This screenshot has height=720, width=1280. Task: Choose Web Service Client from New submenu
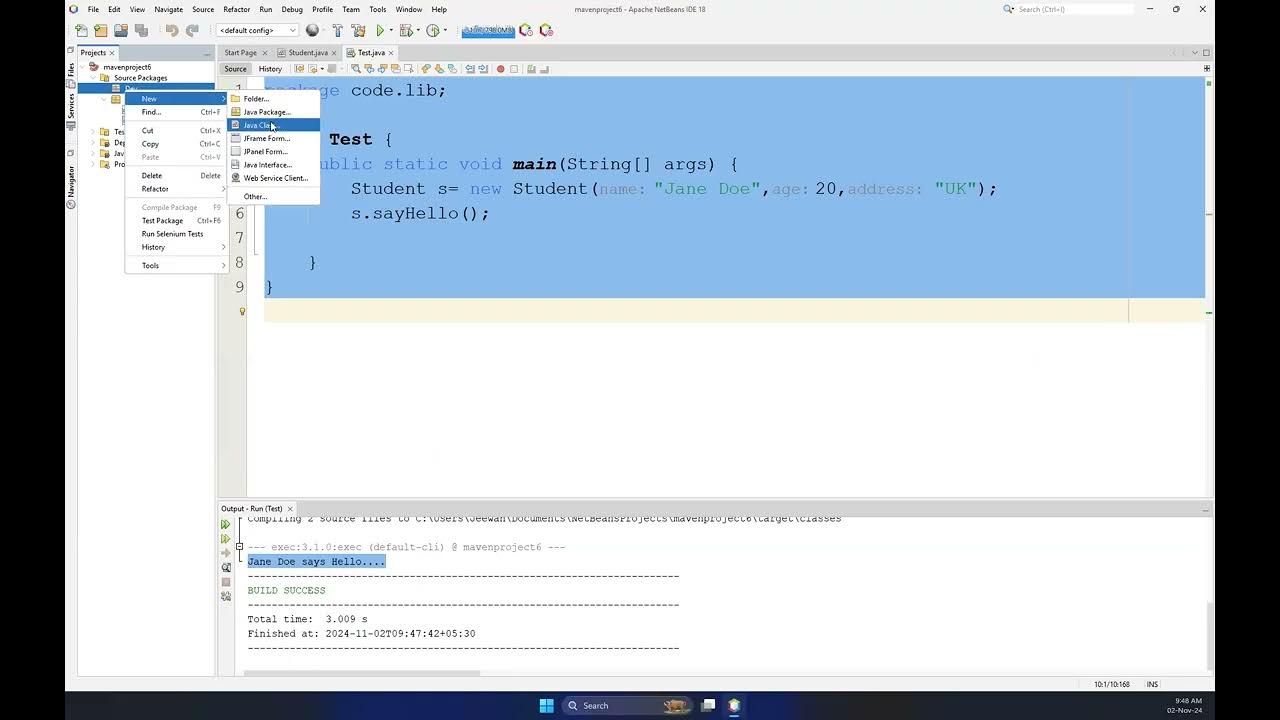click(x=274, y=178)
